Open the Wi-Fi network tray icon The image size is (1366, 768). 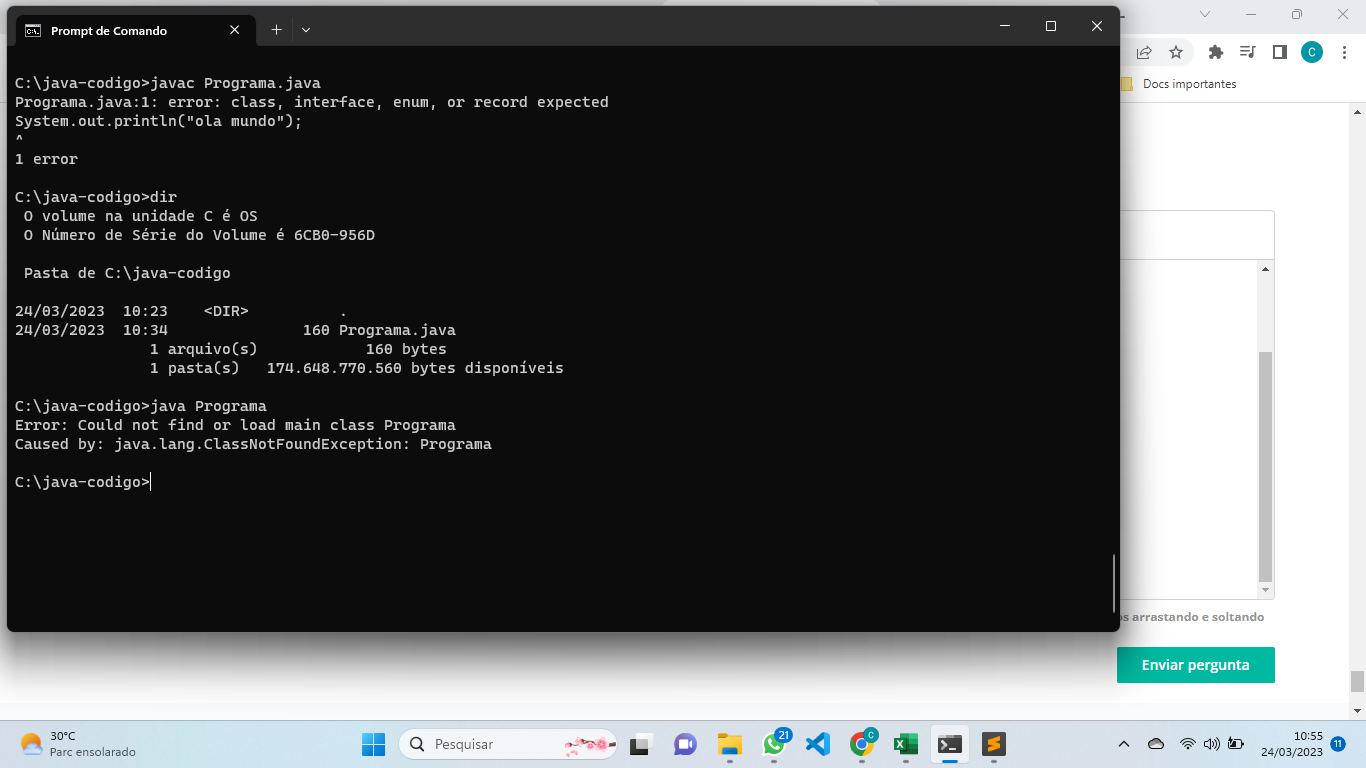[x=1188, y=744]
